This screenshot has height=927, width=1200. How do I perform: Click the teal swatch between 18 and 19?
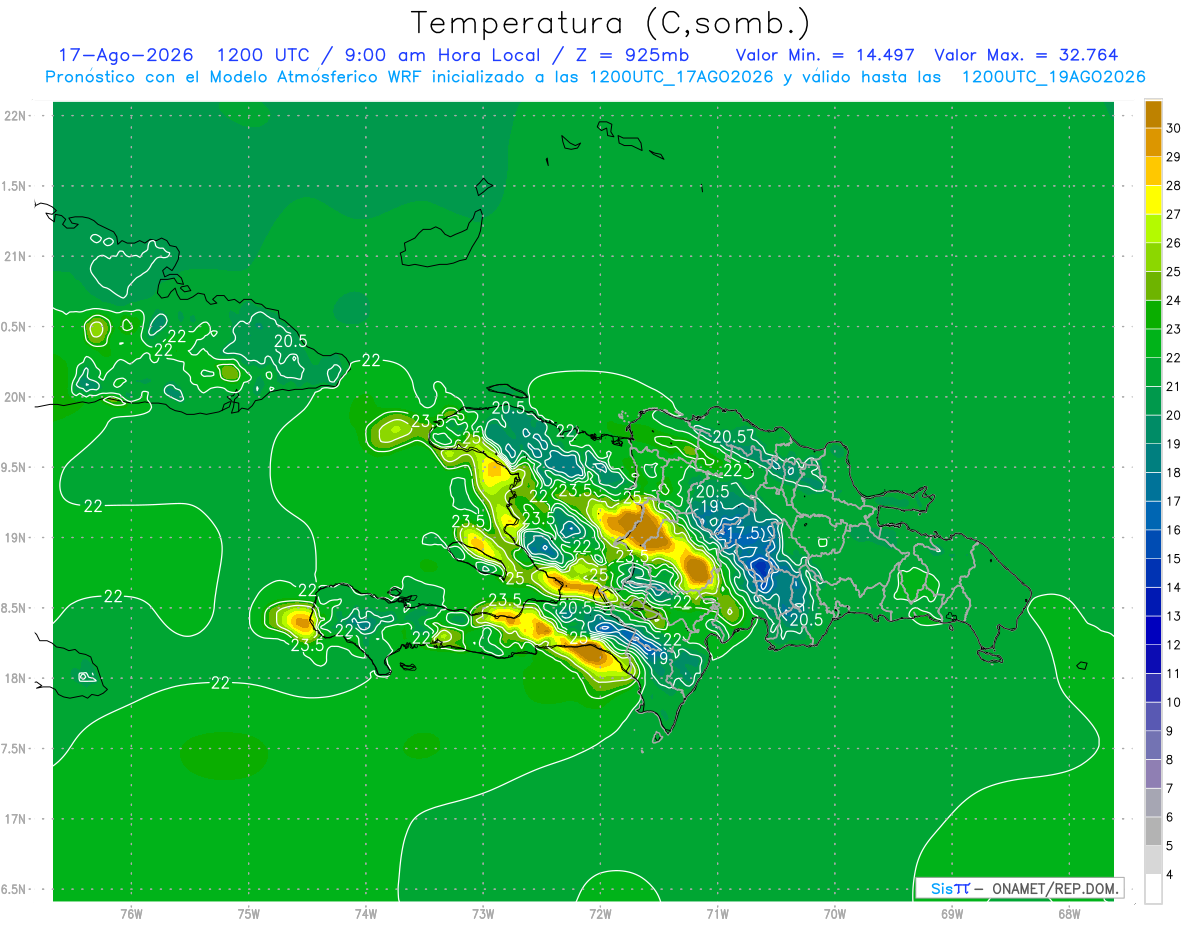tap(1153, 458)
